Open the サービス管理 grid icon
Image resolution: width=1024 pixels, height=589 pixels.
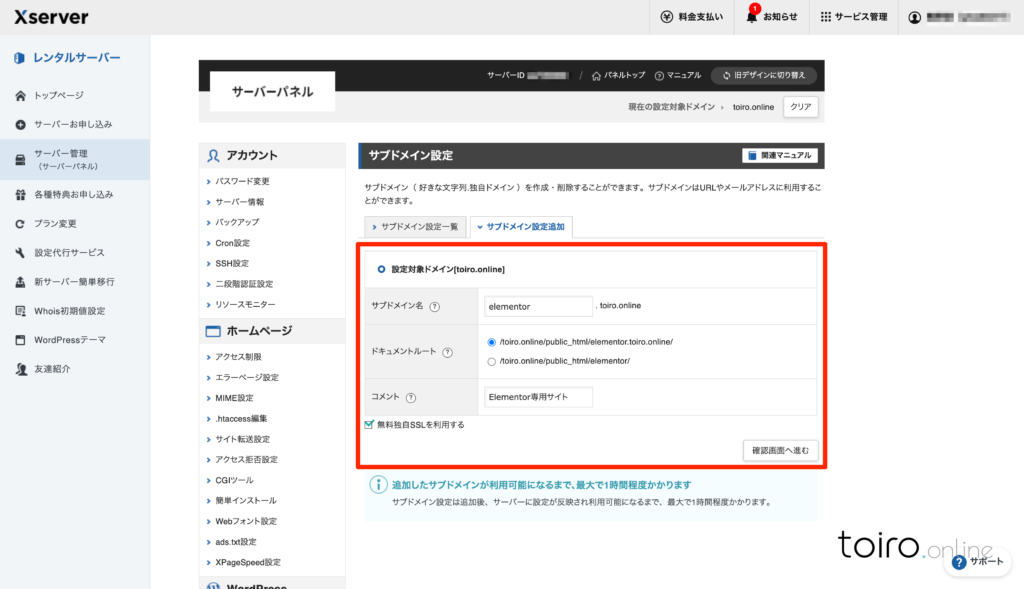[x=825, y=17]
